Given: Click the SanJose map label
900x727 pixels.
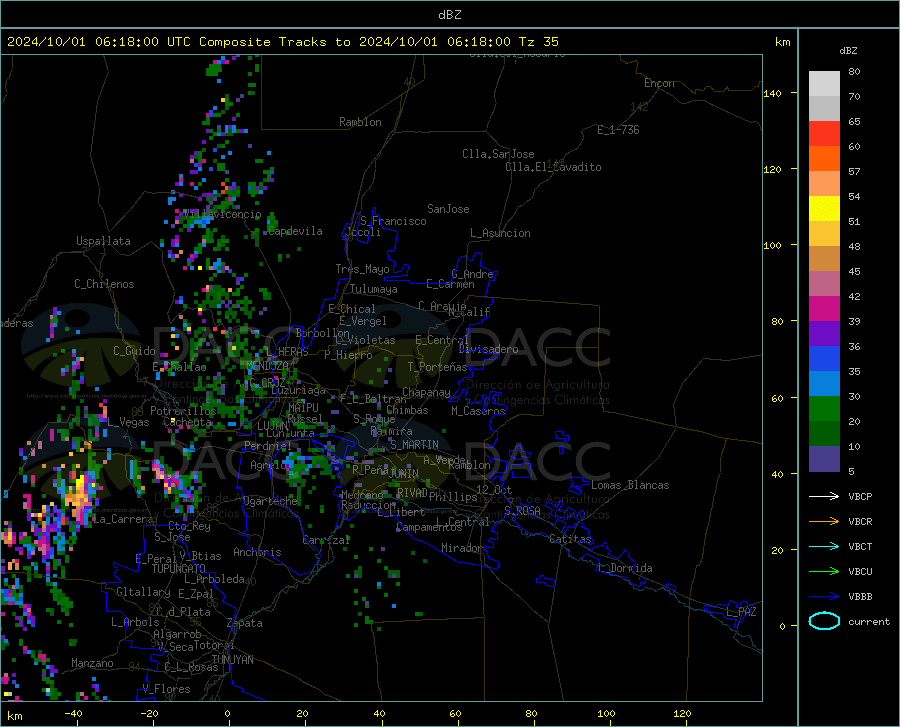Looking at the screenshot, I should pyautogui.click(x=448, y=209).
